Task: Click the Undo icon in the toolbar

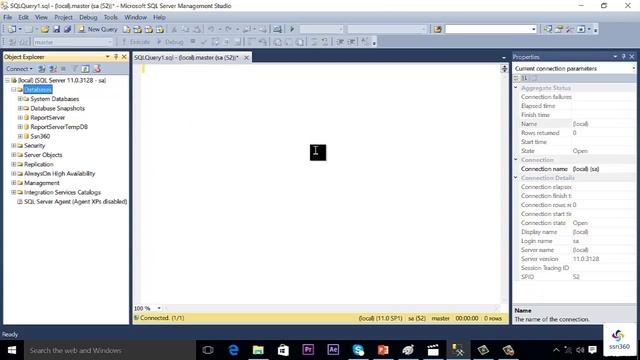Action: pyautogui.click(x=211, y=29)
